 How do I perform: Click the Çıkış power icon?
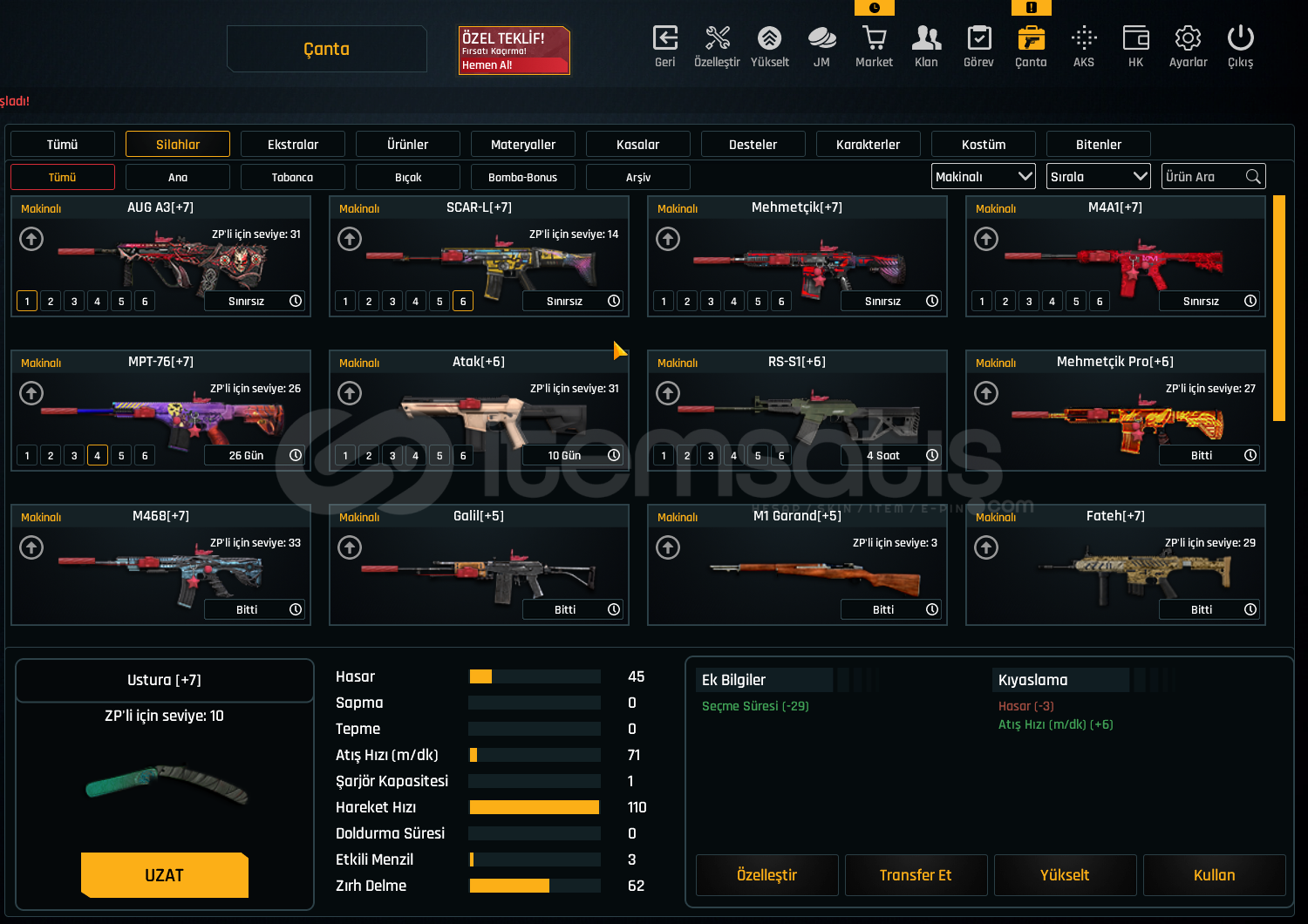pos(1240,39)
